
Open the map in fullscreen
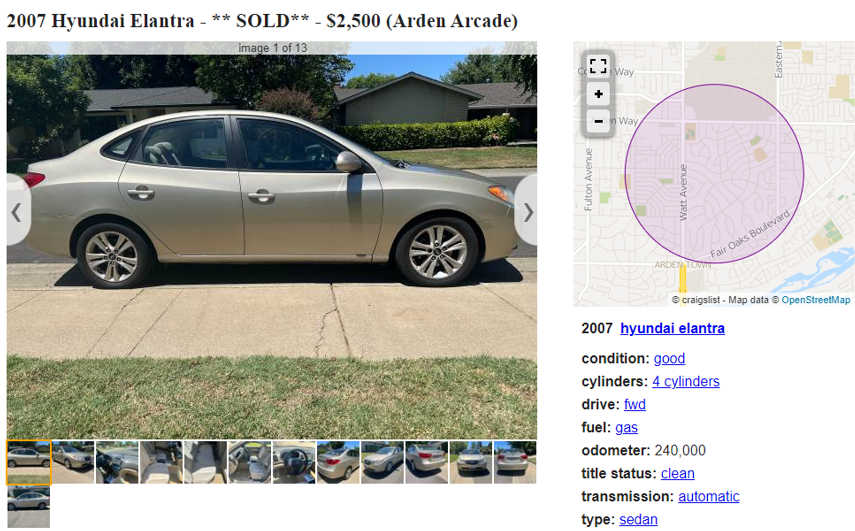coord(598,67)
